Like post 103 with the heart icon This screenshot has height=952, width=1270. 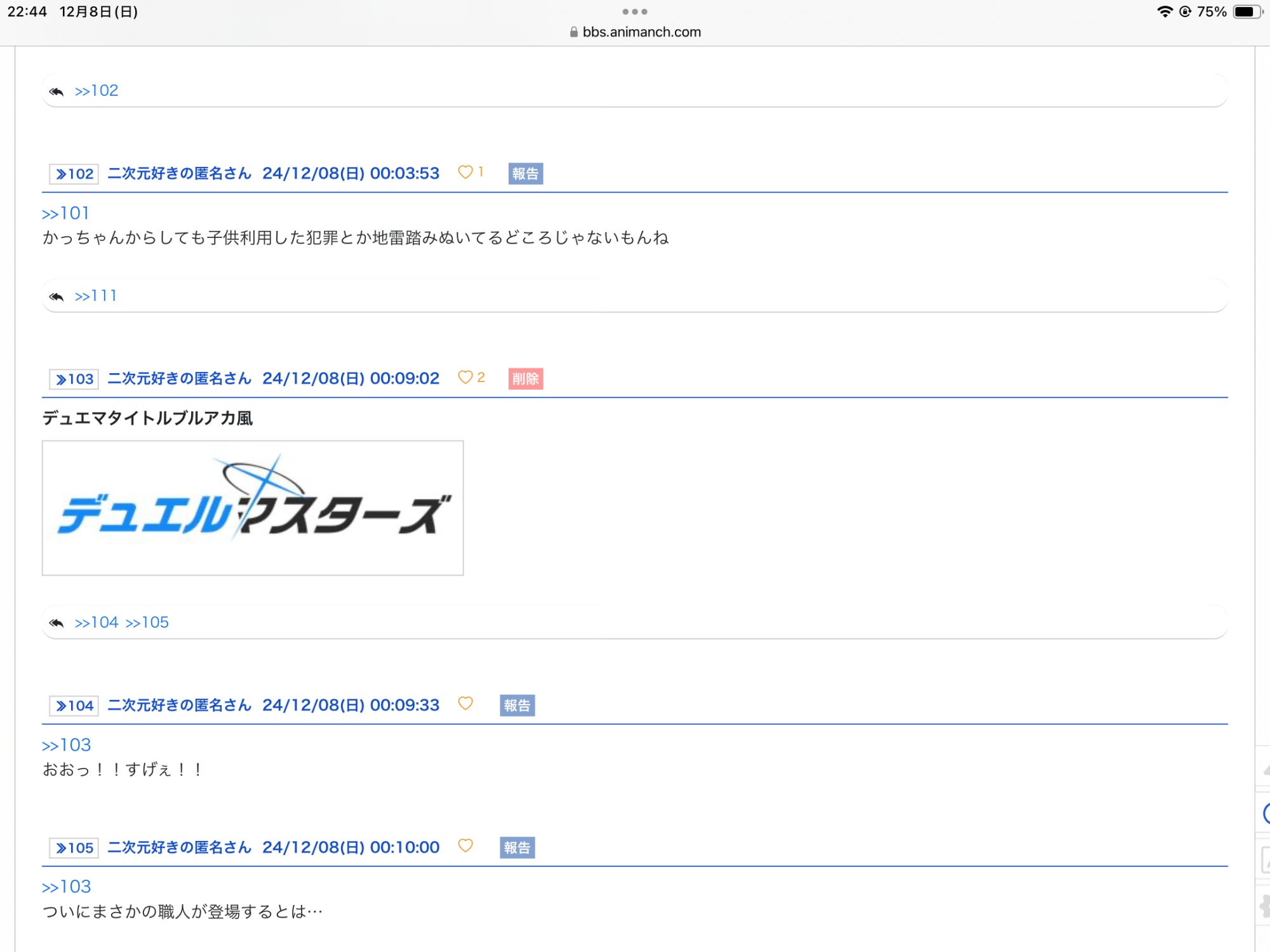point(465,377)
